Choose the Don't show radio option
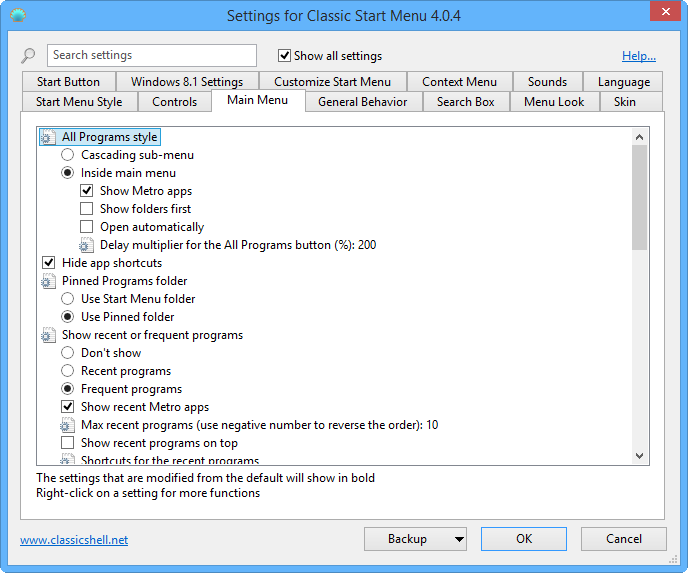 click(x=67, y=353)
